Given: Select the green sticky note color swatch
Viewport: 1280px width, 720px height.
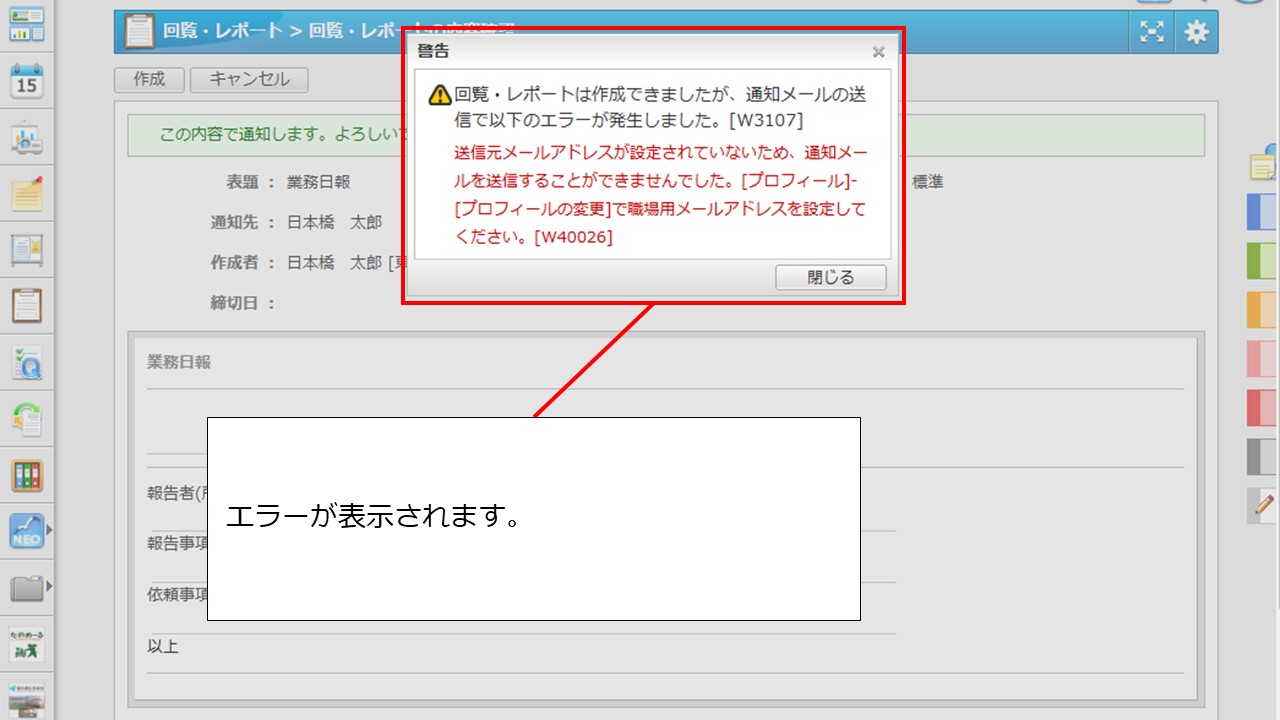Looking at the screenshot, I should coord(1263,261).
